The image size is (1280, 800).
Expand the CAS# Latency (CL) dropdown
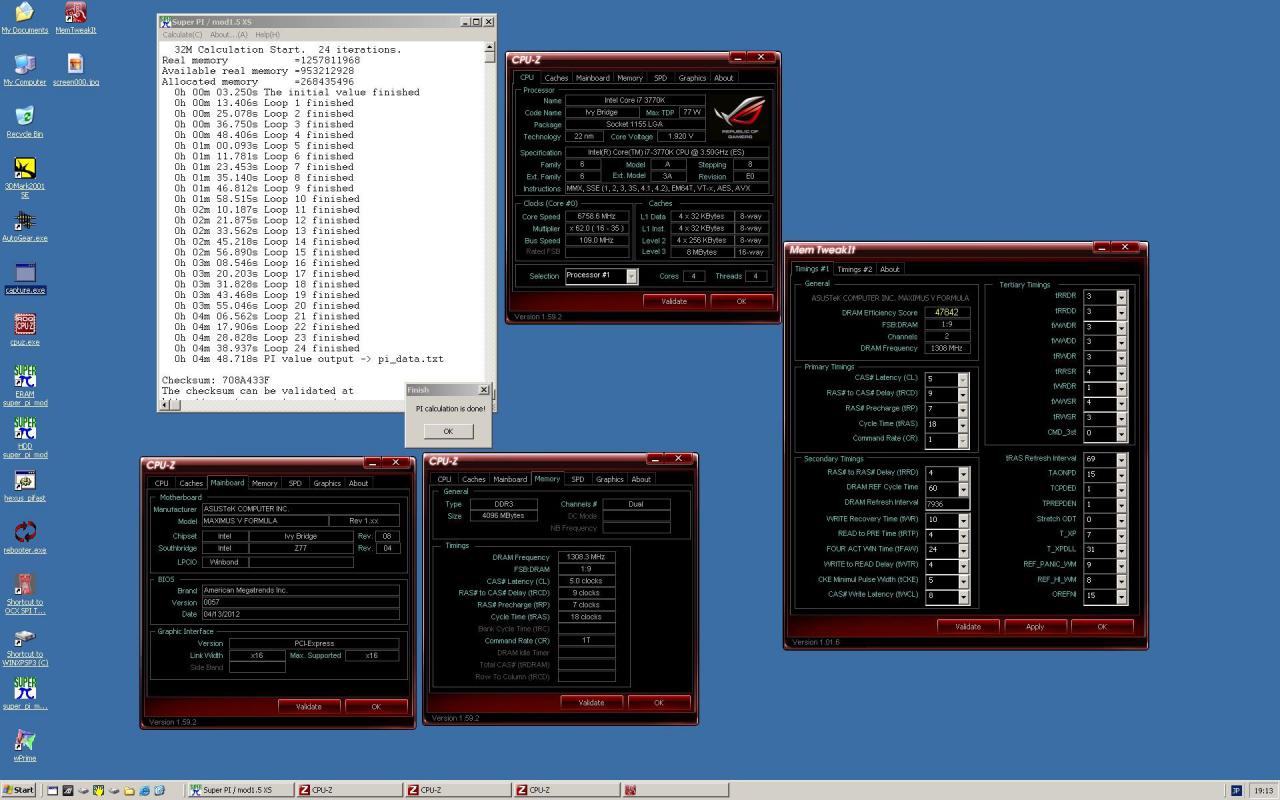click(x=963, y=379)
